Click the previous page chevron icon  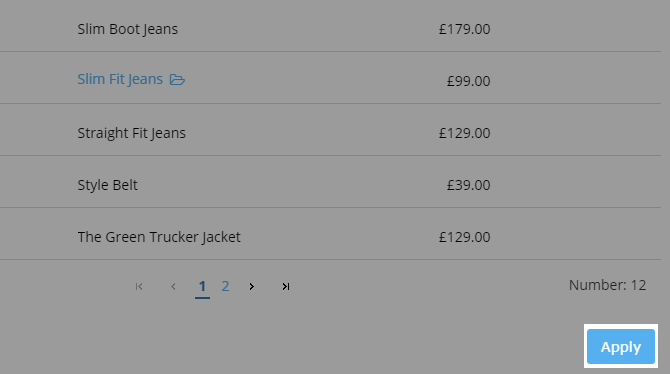pyautogui.click(x=173, y=286)
